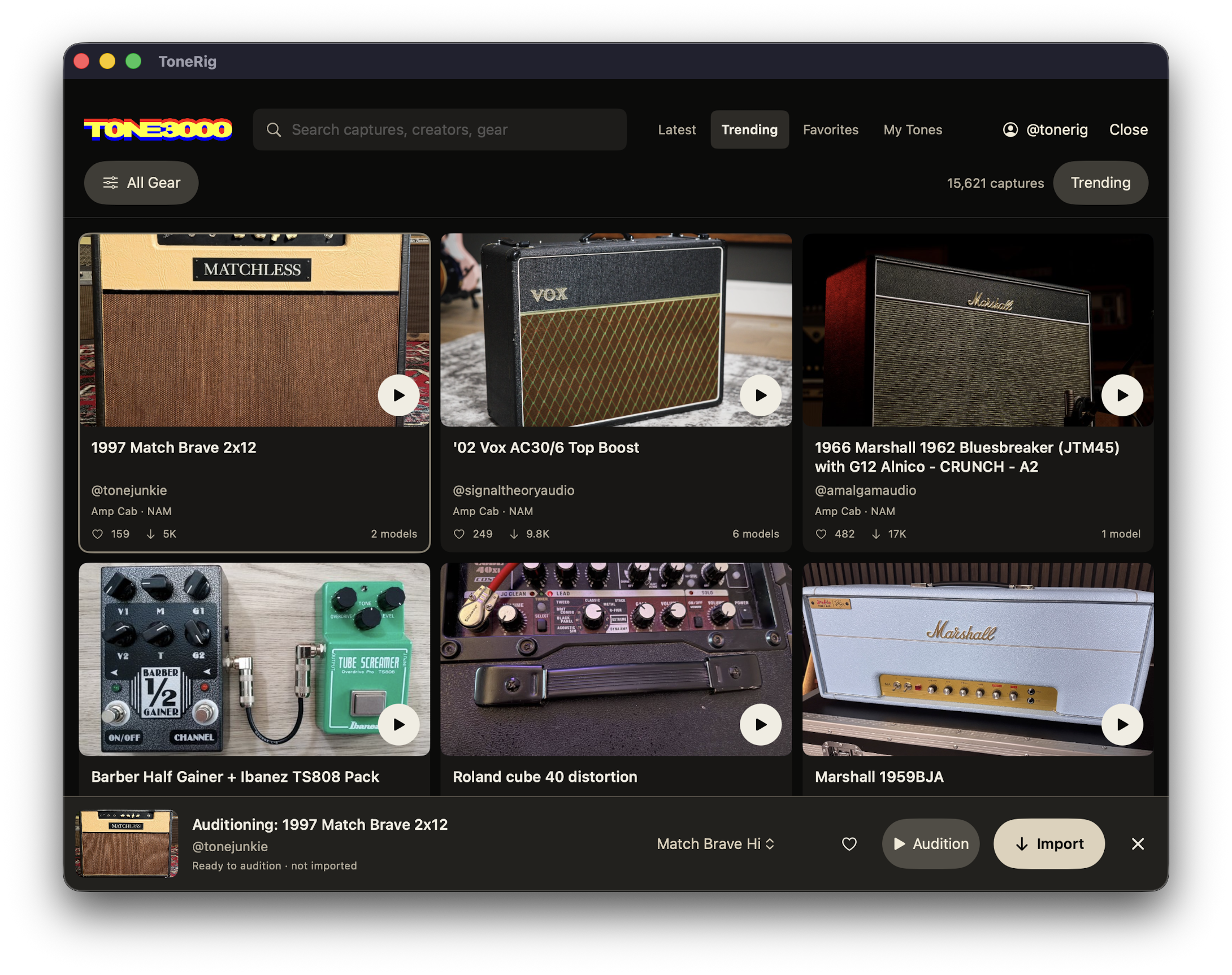Open the @tonerig account link
Screen dimensions: 1232x975
[x=1045, y=129]
